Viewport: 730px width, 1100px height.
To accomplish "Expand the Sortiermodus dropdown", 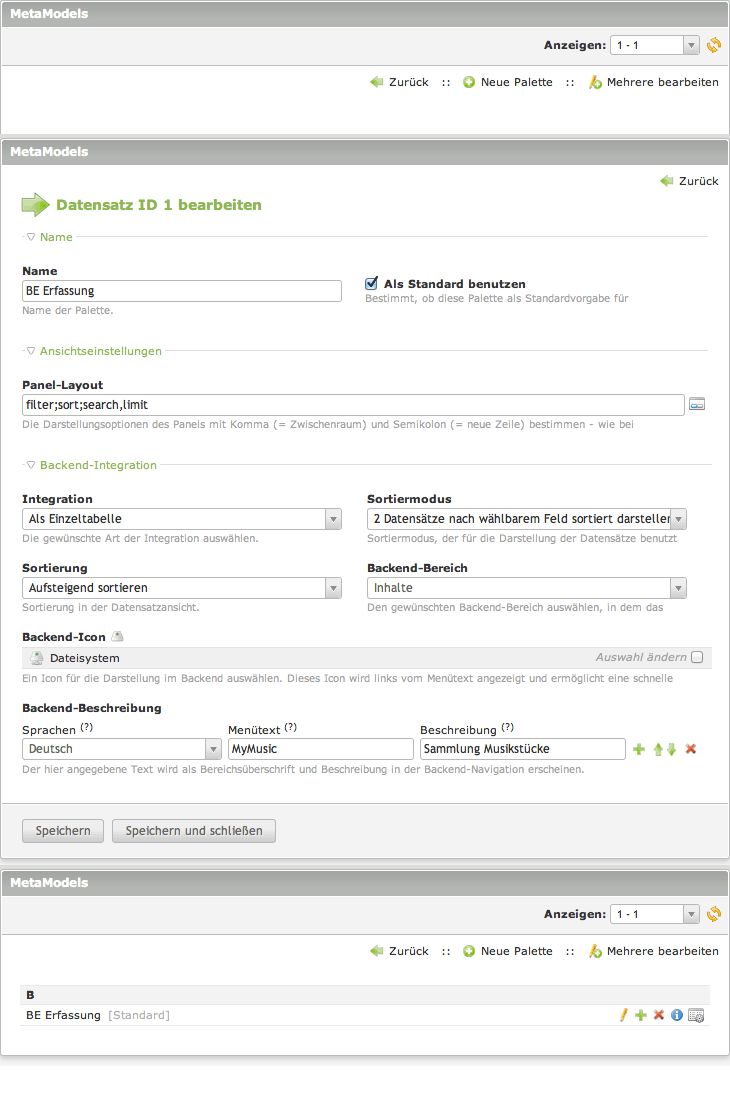I will (x=526, y=519).
